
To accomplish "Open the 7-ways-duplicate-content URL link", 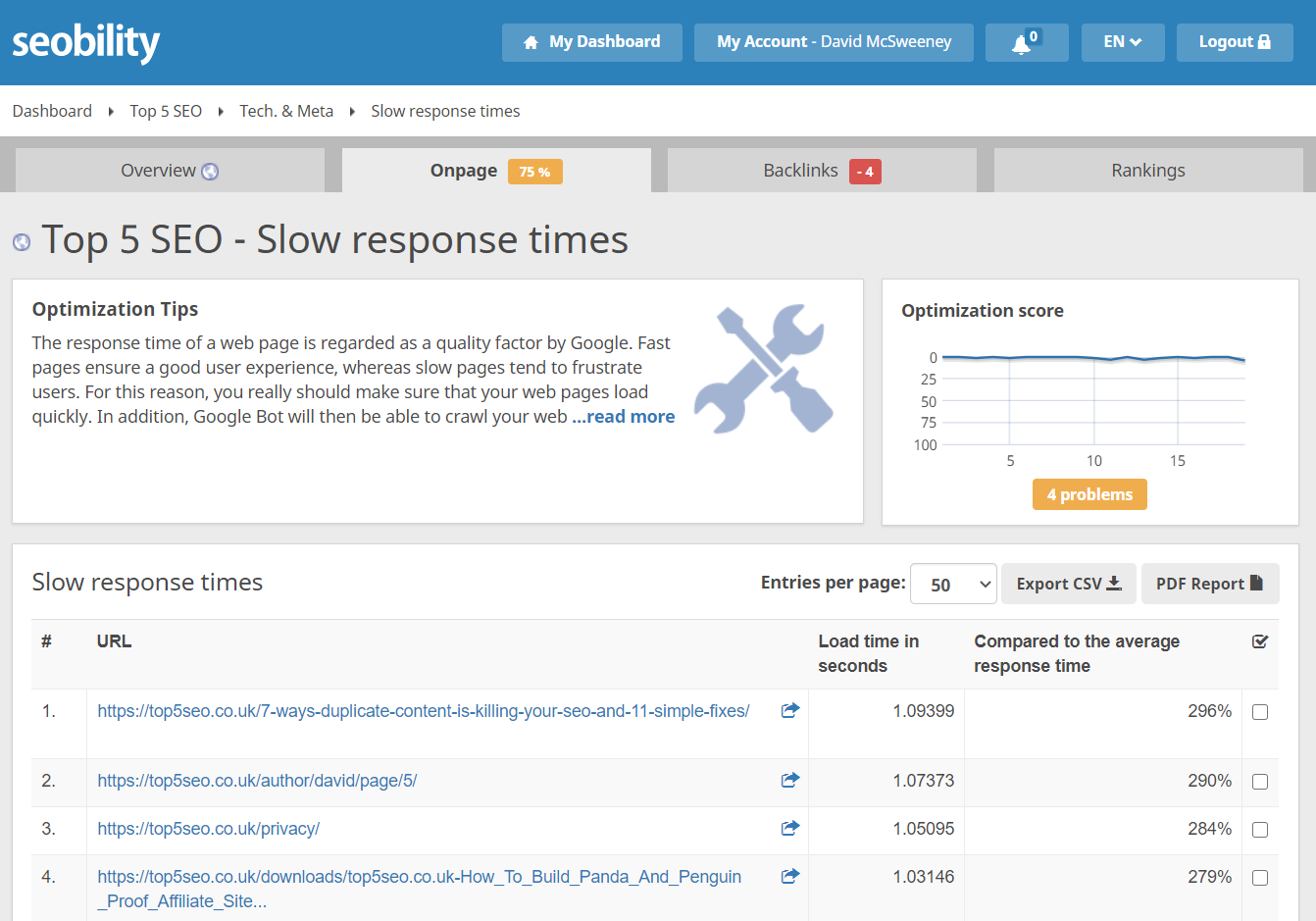I will point(424,711).
